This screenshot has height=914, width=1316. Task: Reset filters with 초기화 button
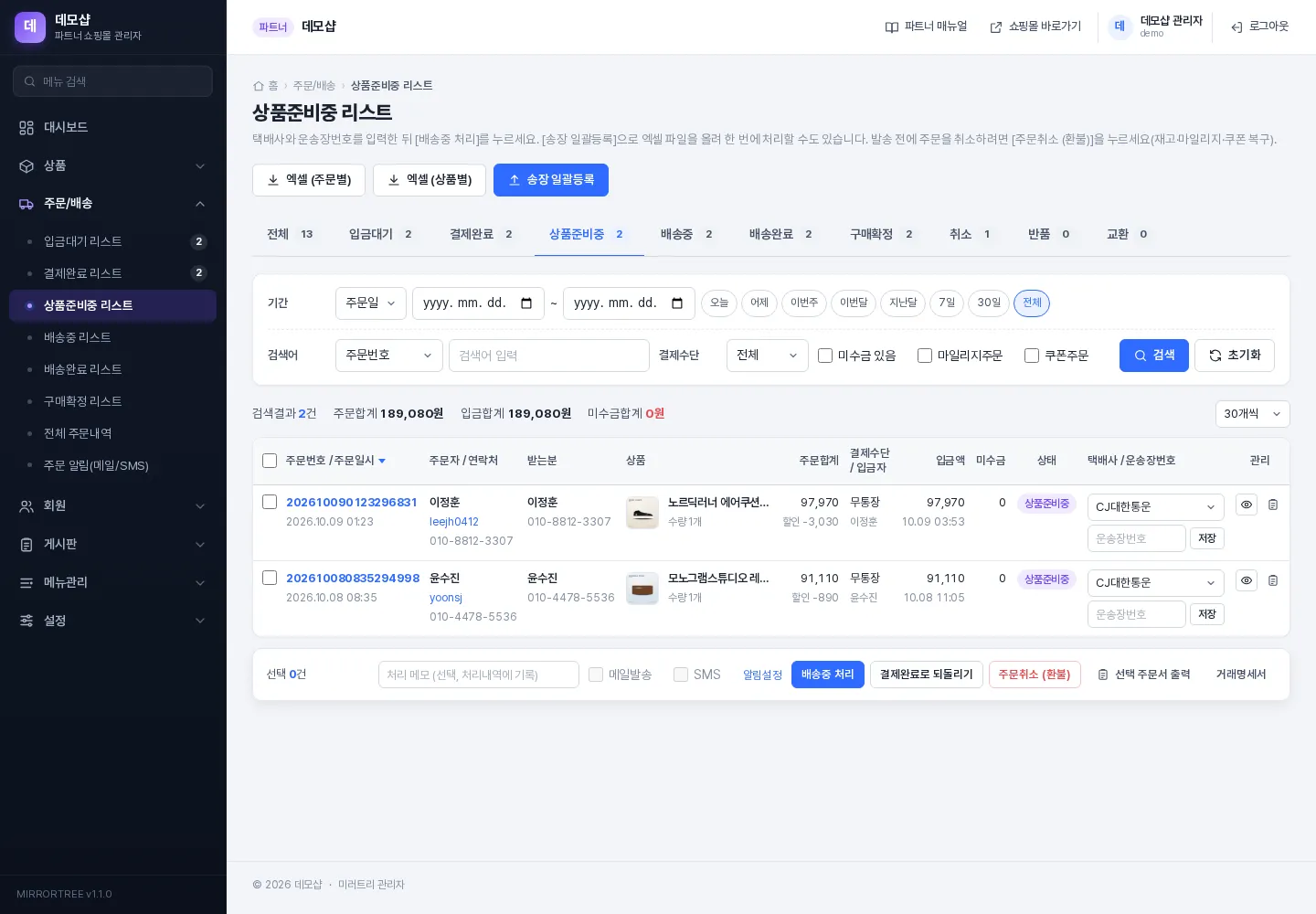pos(1235,356)
